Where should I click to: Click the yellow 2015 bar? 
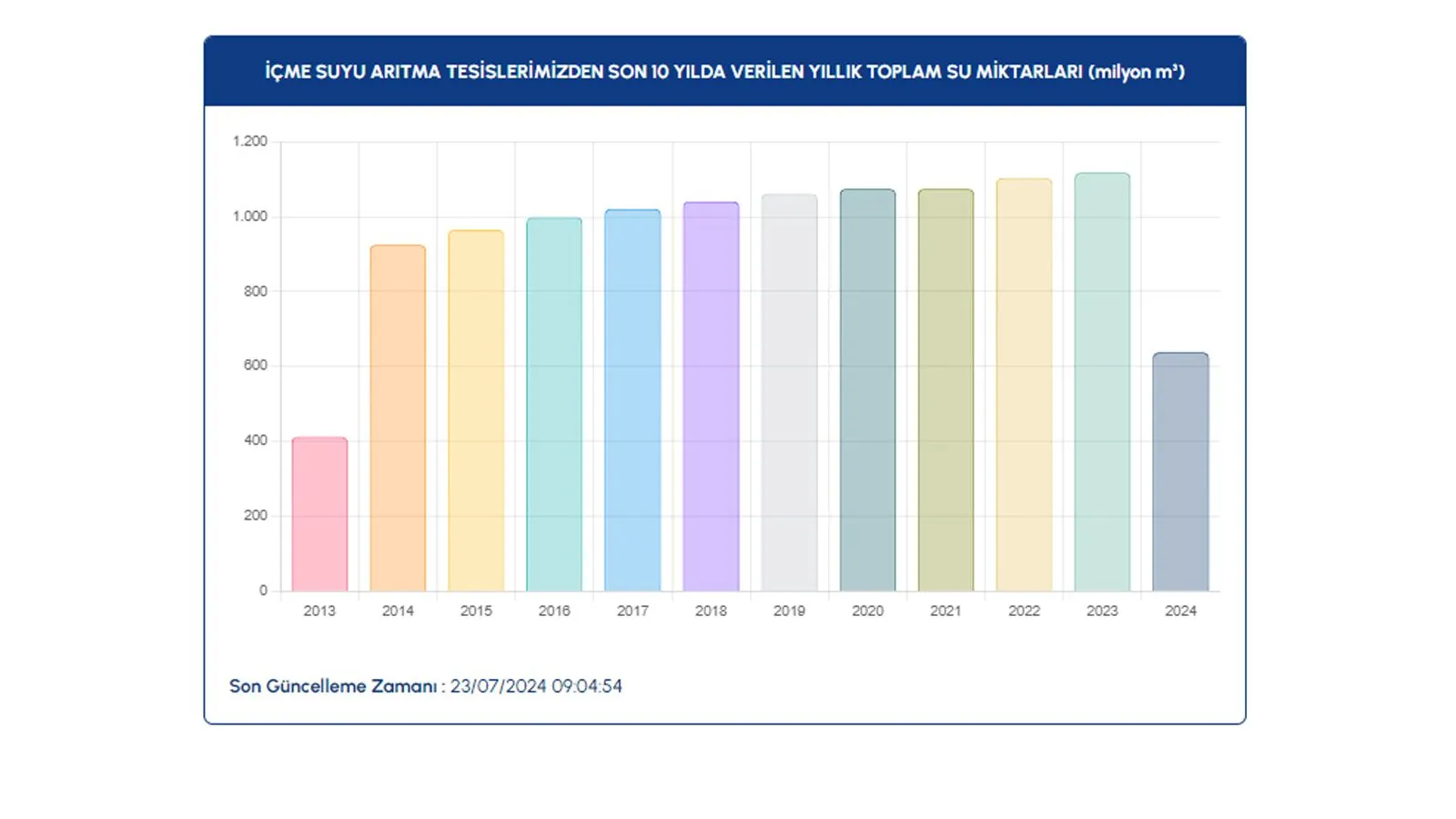[476, 411]
